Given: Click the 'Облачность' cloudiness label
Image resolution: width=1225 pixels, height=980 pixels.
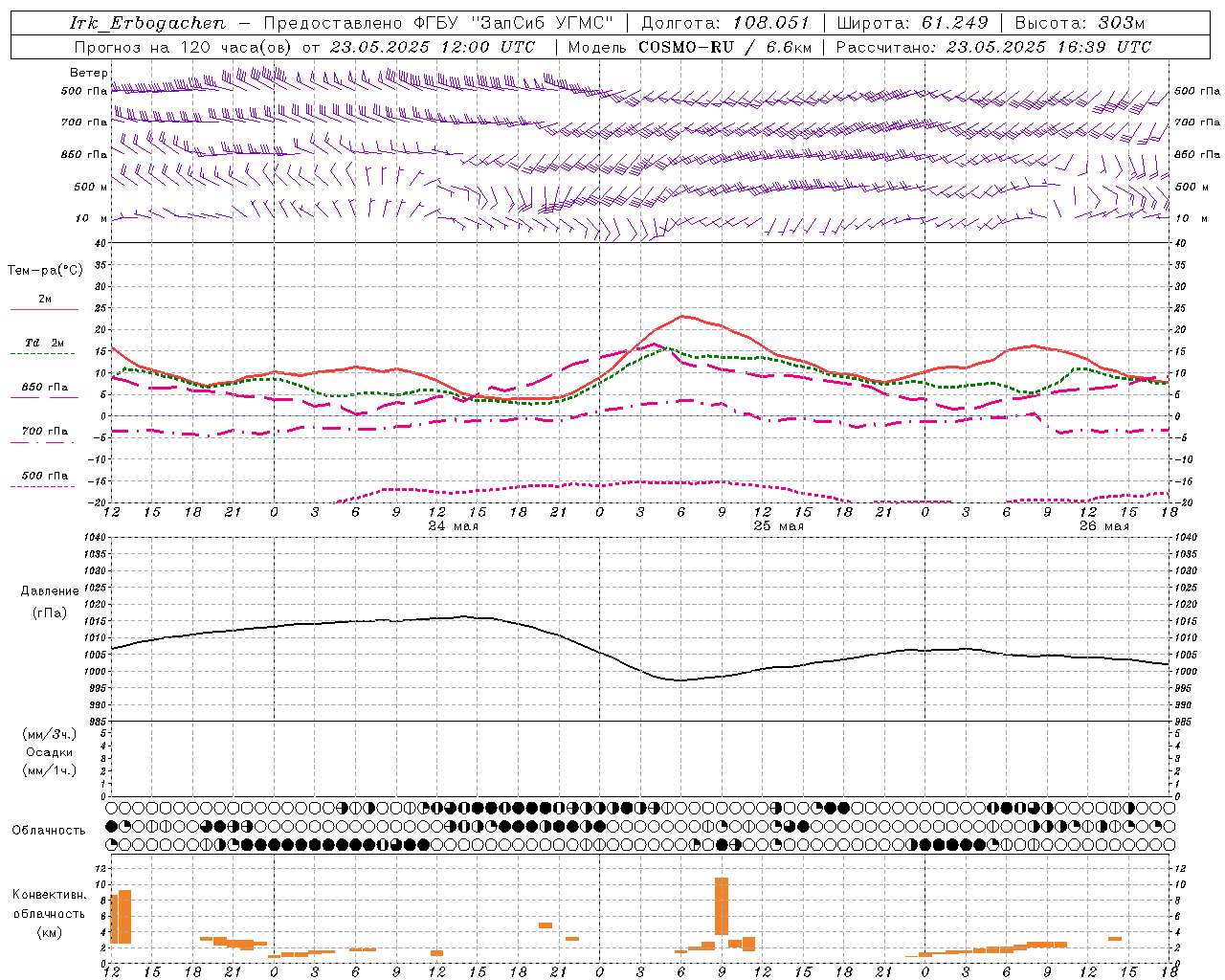Looking at the screenshot, I should tap(49, 831).
